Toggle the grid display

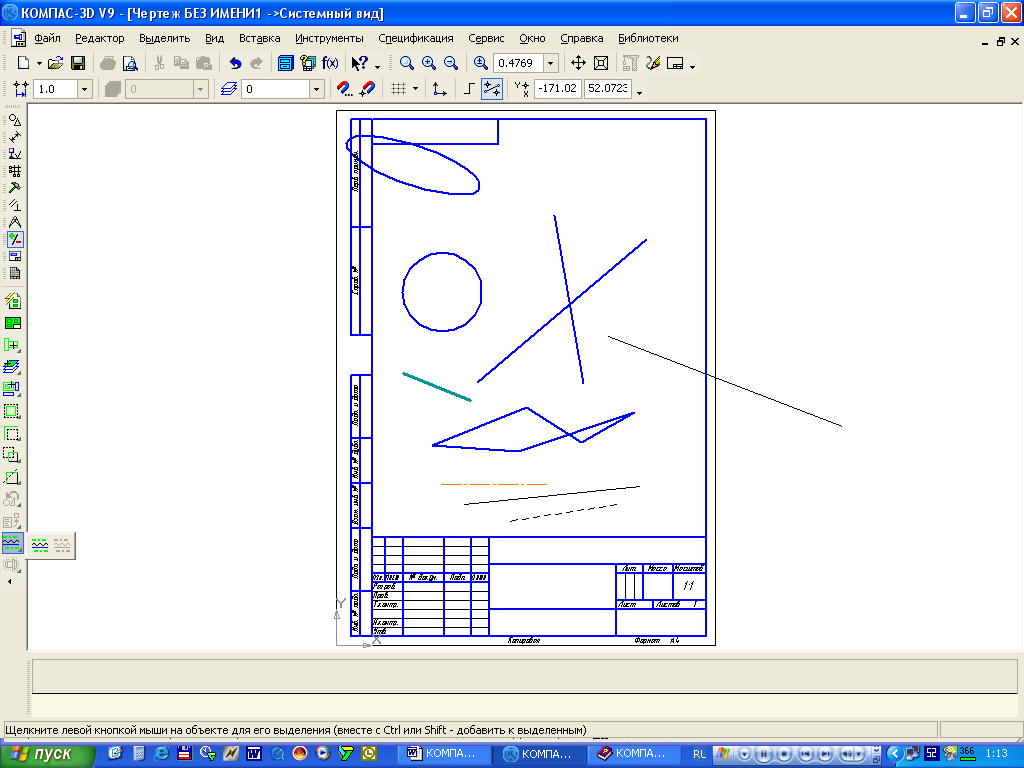coord(398,89)
